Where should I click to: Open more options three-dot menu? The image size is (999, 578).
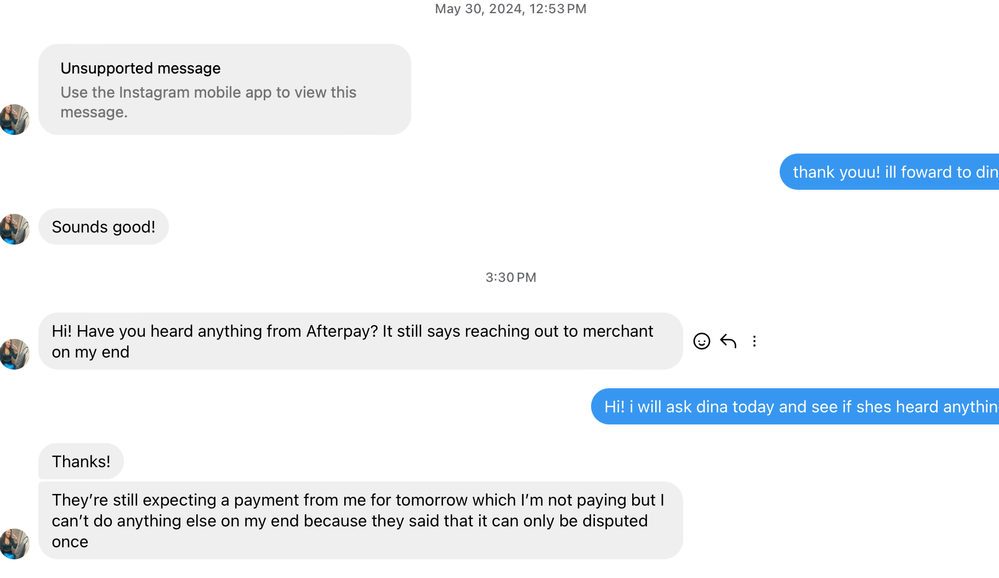pos(754,341)
